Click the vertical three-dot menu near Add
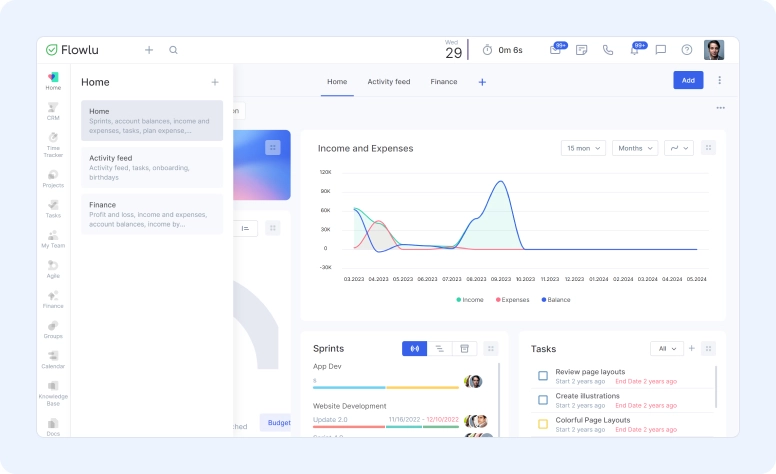 coord(720,80)
